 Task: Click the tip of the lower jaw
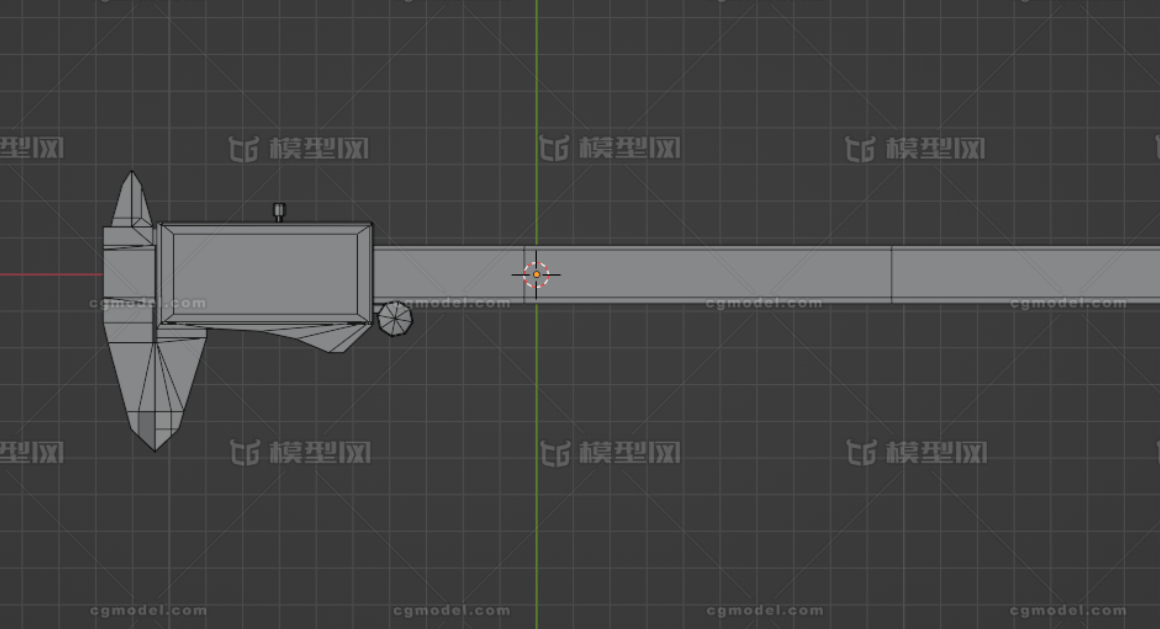154,447
